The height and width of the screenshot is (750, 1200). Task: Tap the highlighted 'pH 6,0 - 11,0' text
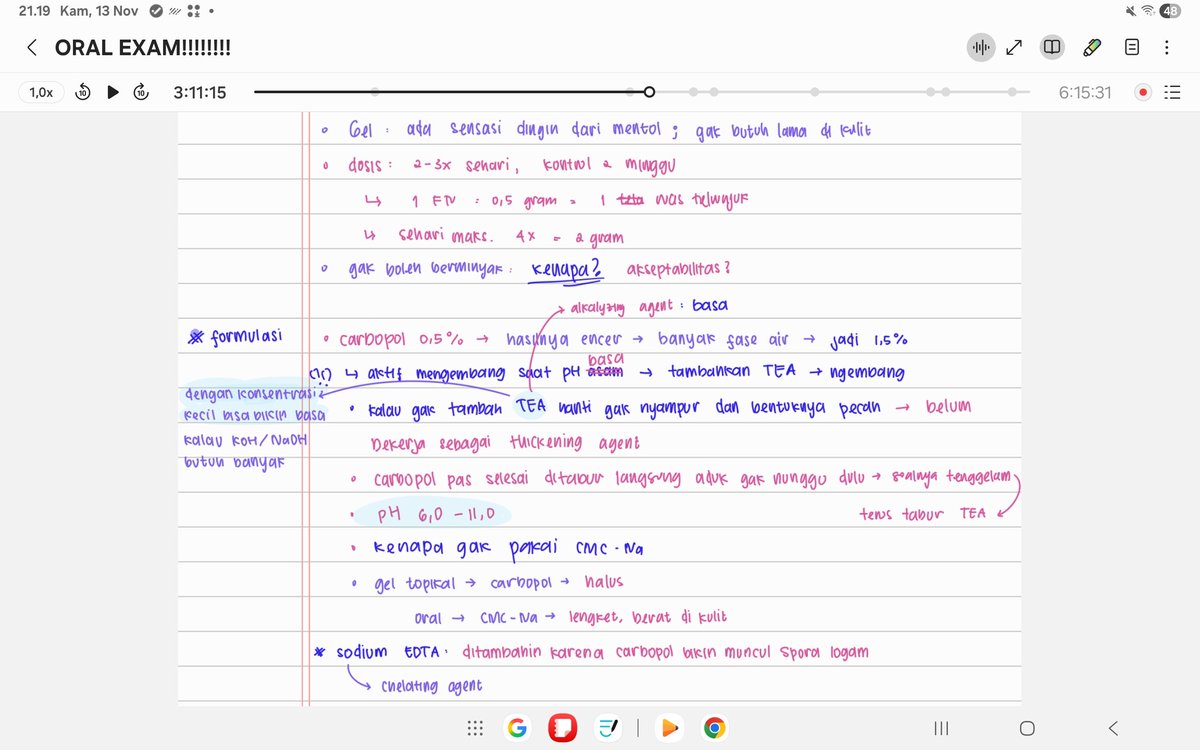[436, 514]
